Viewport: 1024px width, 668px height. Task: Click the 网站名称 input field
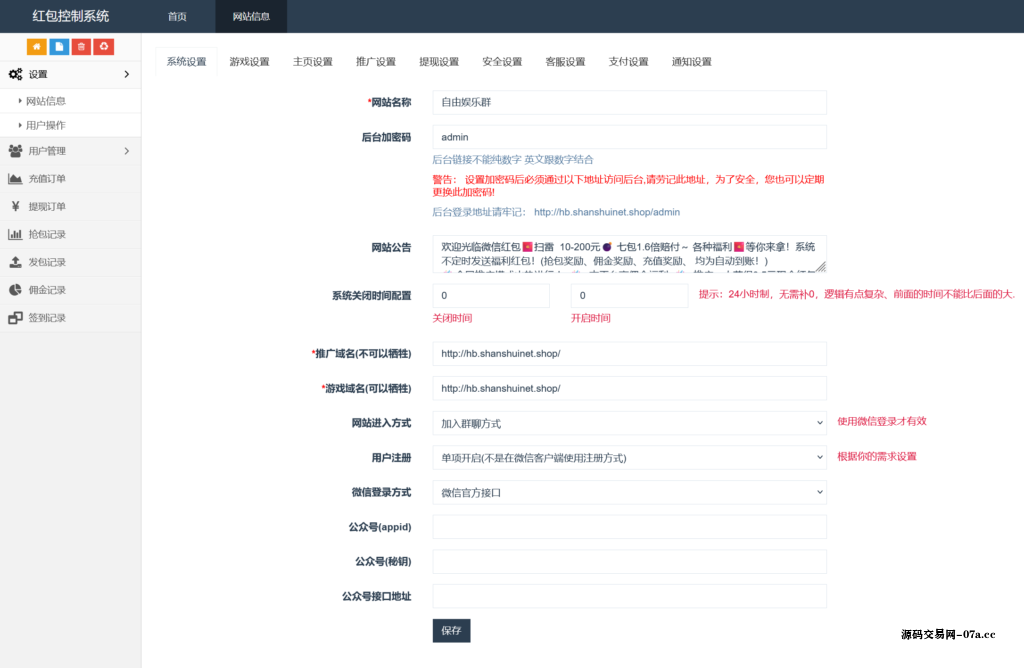628,101
